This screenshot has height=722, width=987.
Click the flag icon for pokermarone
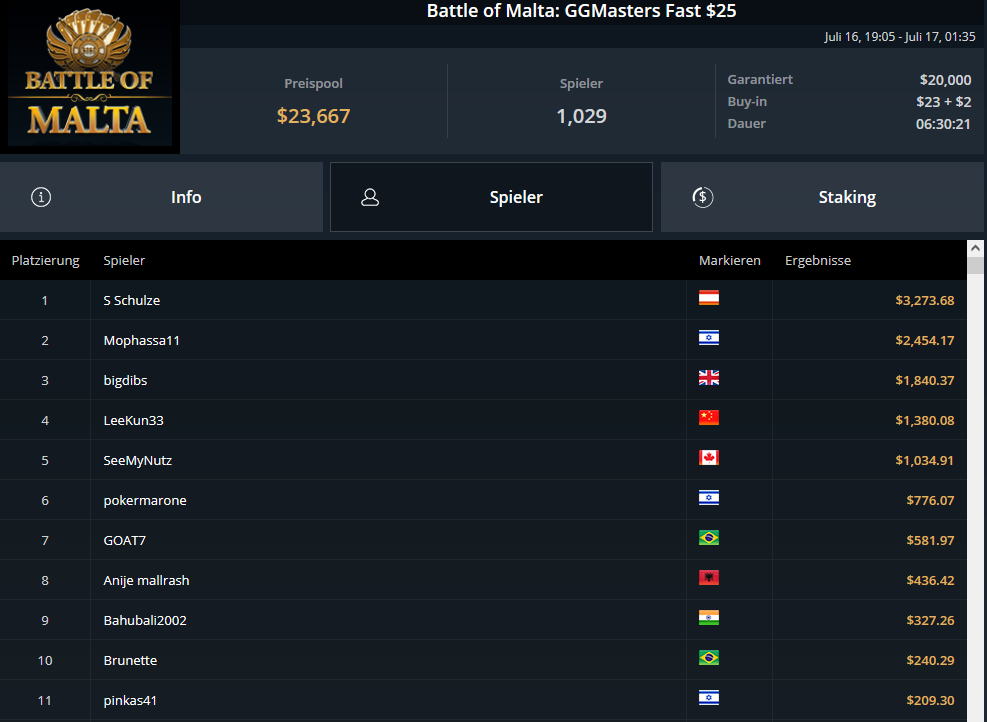(709, 498)
